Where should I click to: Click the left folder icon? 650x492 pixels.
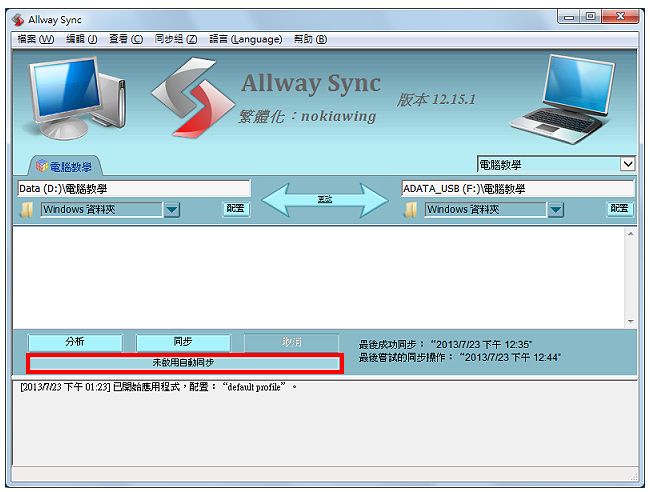pos(27,210)
